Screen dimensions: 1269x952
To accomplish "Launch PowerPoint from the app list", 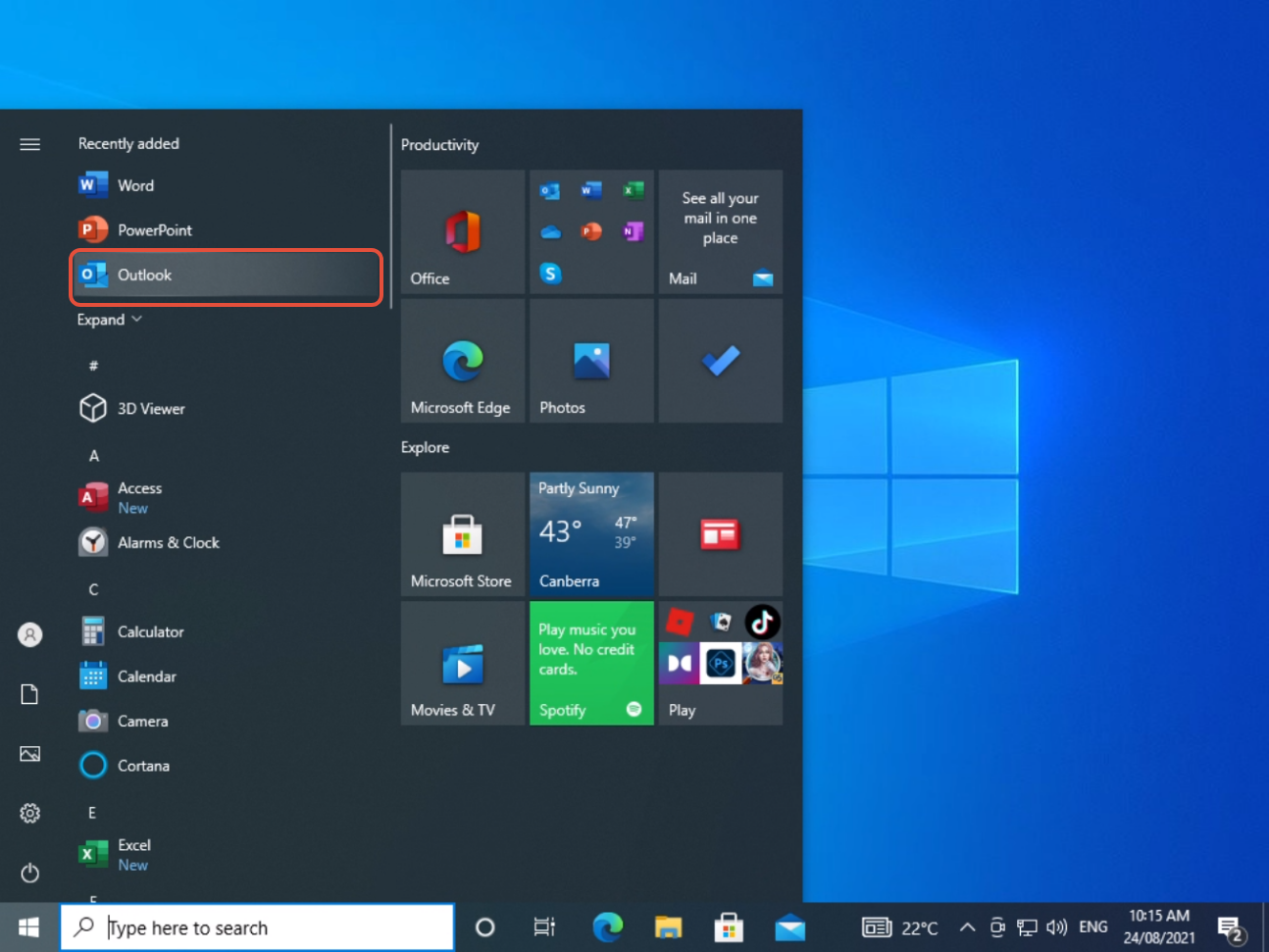I will point(226,229).
